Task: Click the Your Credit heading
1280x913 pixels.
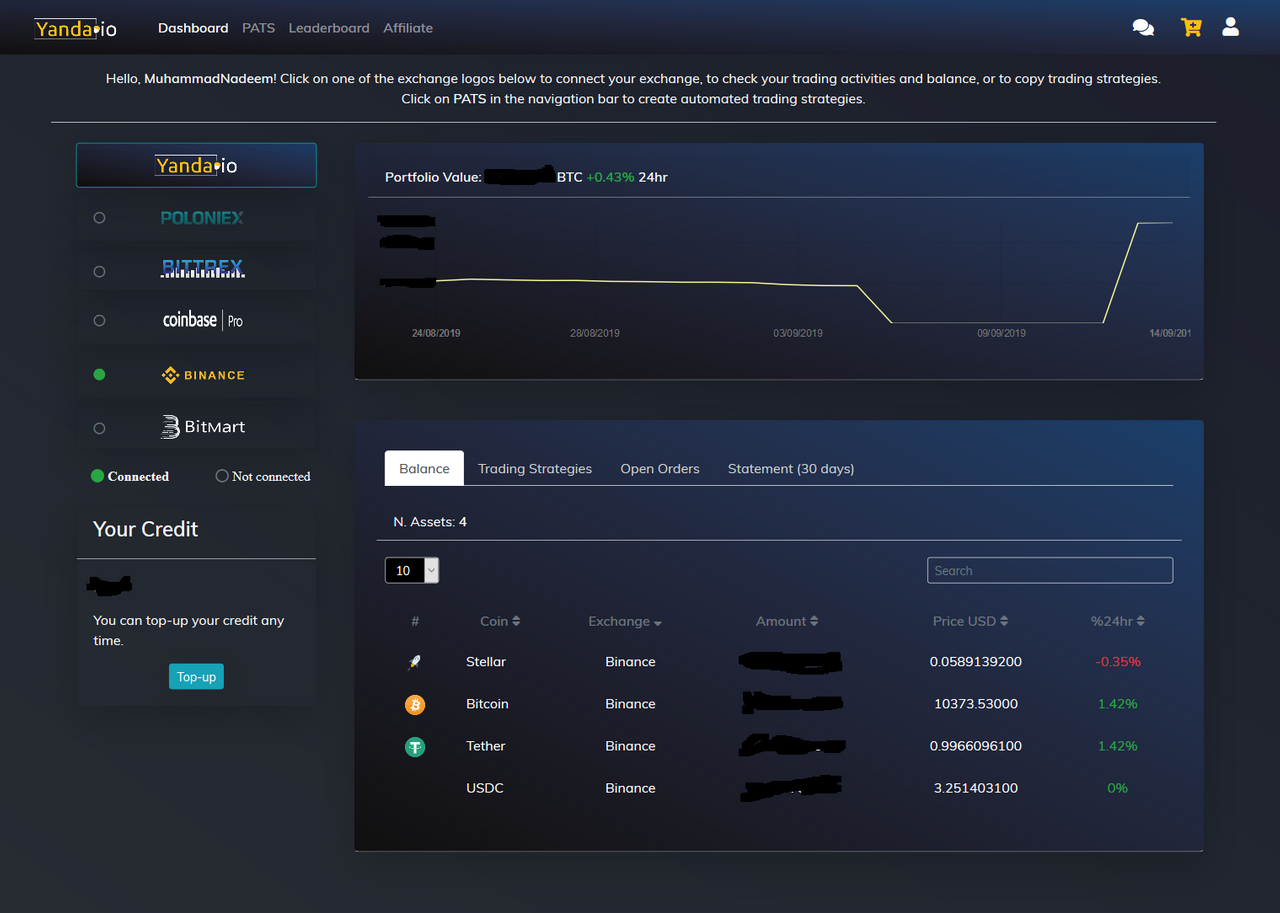Action: [146, 529]
